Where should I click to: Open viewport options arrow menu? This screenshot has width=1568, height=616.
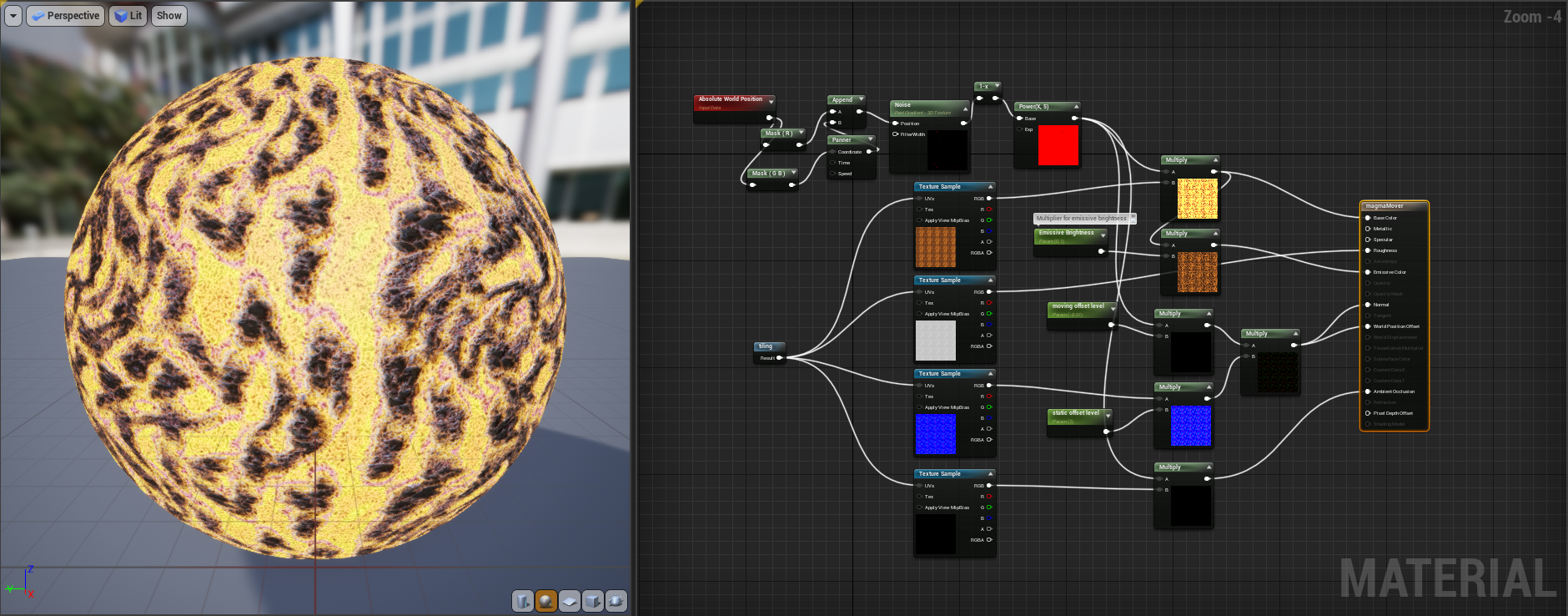(13, 16)
